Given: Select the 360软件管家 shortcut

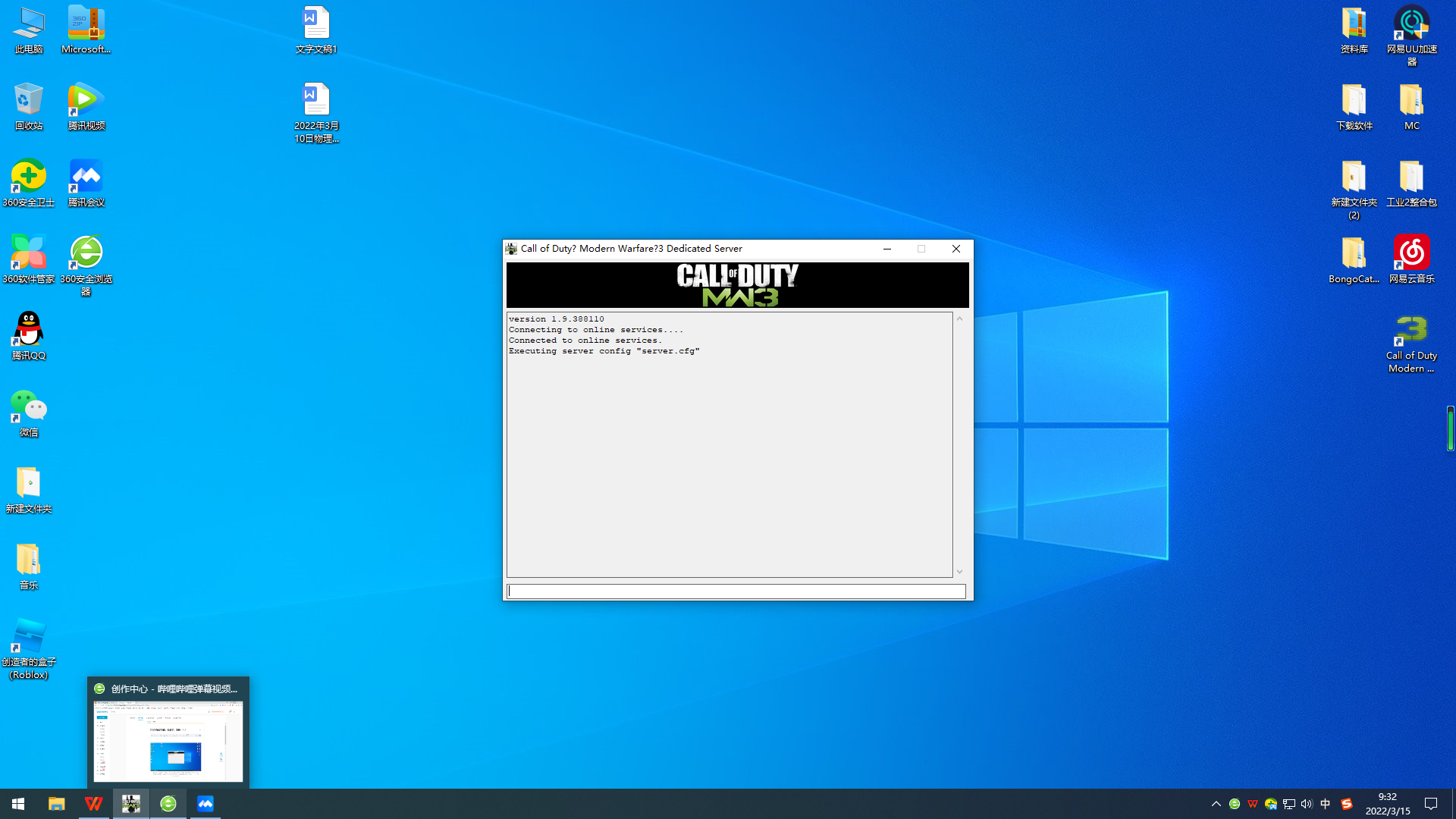Looking at the screenshot, I should [x=29, y=260].
